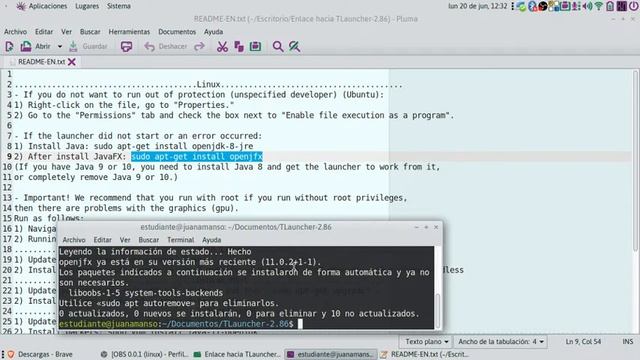The image size is (640, 360).
Task: Switch to estudiante@juanamanso terminal taskbar button
Action: click(x=330, y=354)
